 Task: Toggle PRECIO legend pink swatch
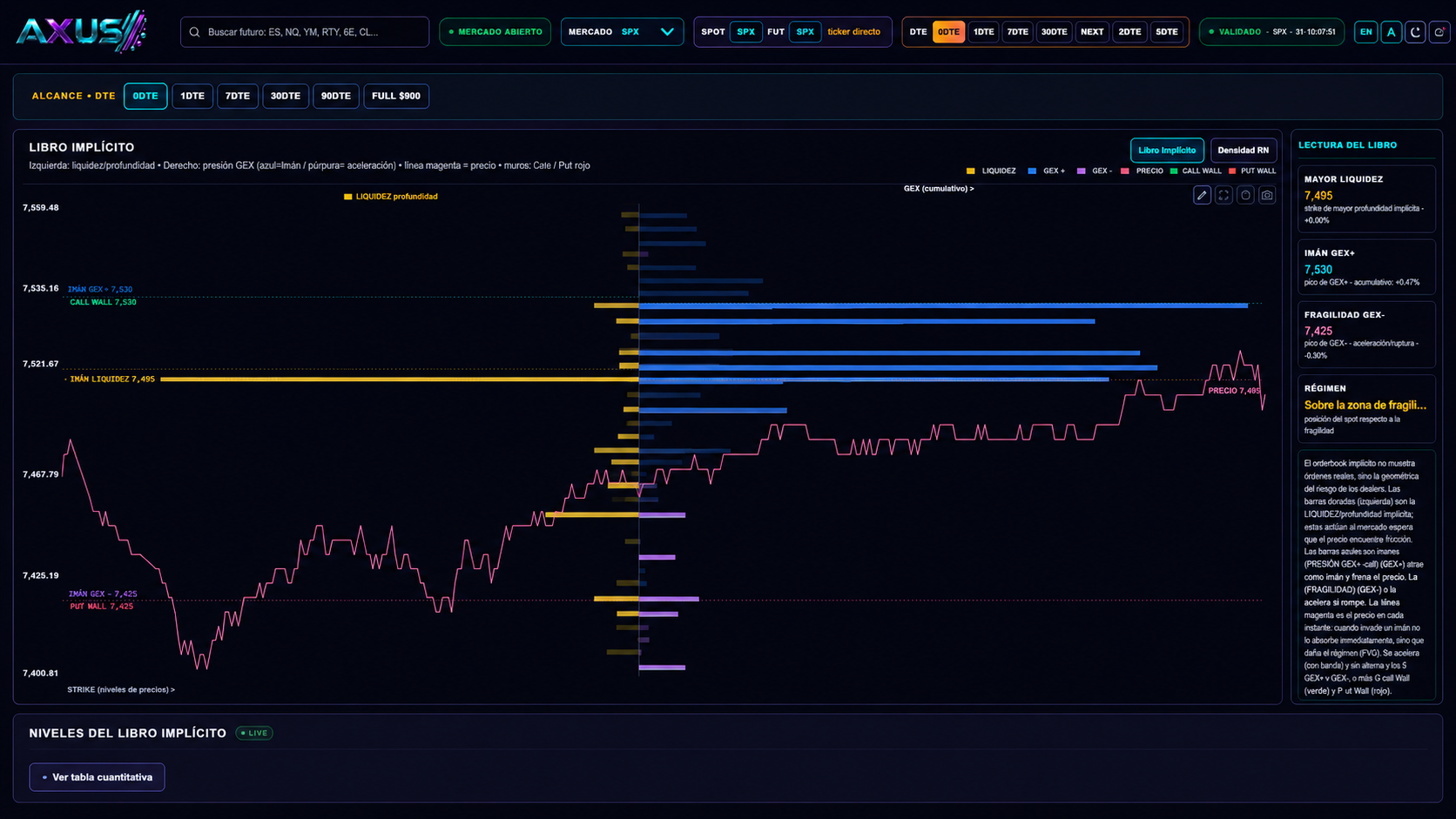point(1125,171)
